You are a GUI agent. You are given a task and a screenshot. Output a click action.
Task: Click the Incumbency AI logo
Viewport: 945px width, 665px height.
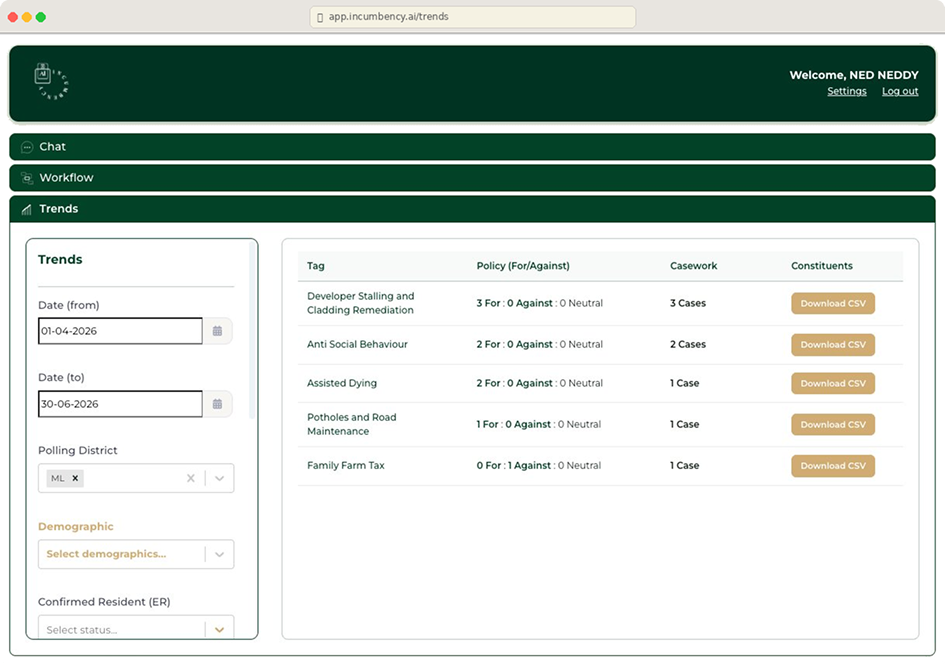pyautogui.click(x=51, y=81)
